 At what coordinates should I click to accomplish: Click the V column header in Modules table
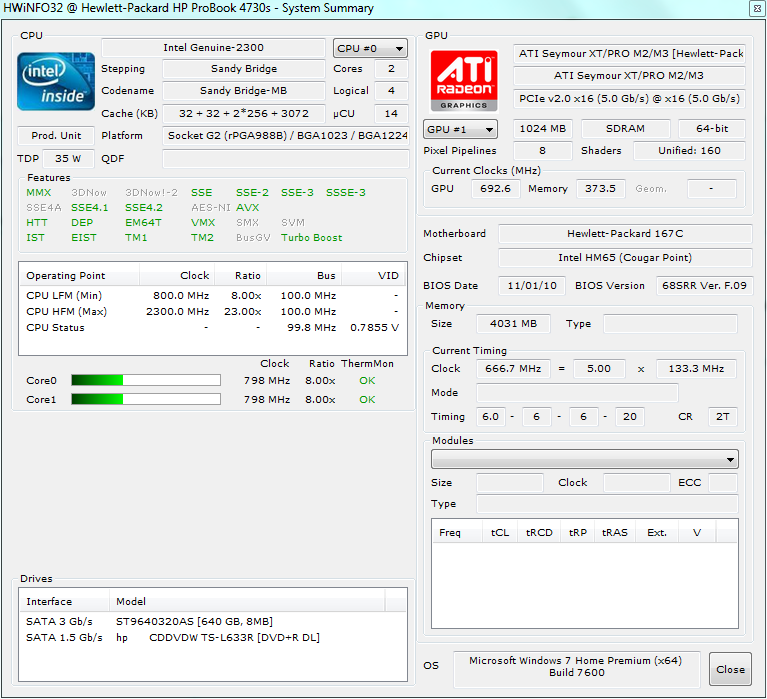(x=697, y=532)
